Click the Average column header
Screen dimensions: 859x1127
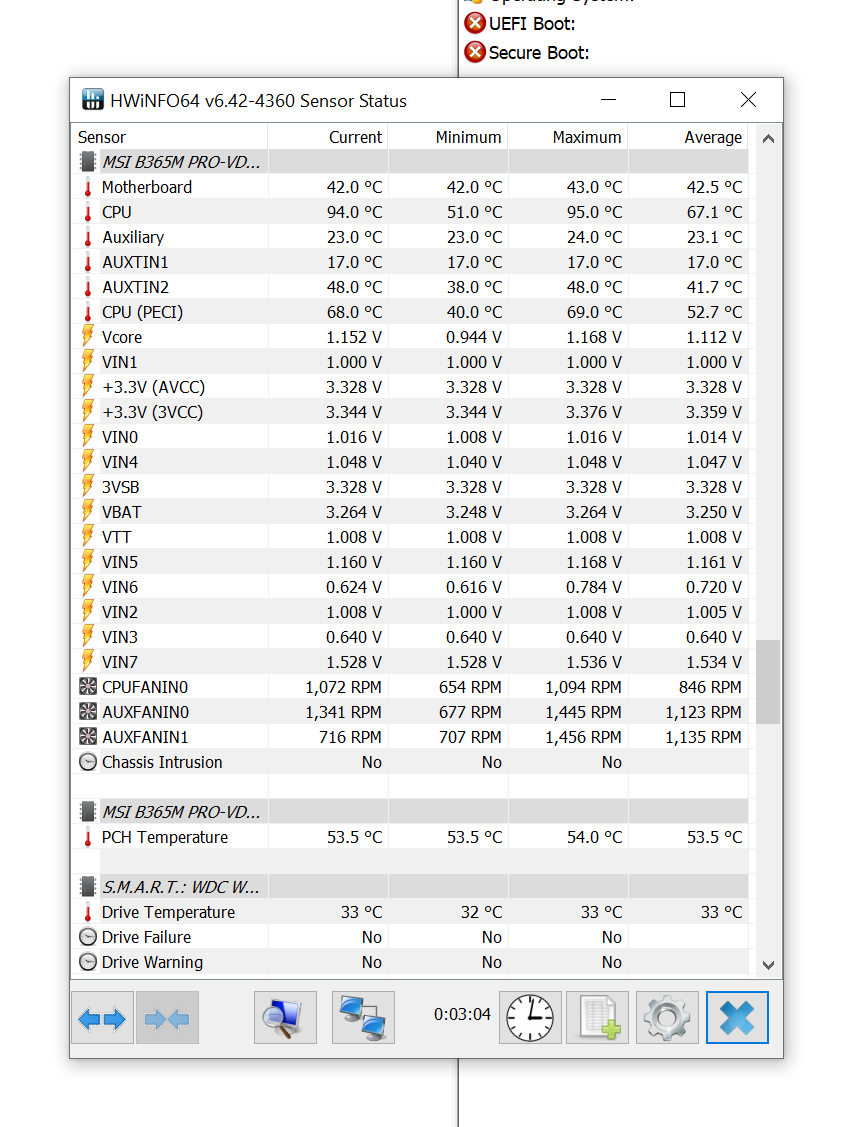pos(688,137)
